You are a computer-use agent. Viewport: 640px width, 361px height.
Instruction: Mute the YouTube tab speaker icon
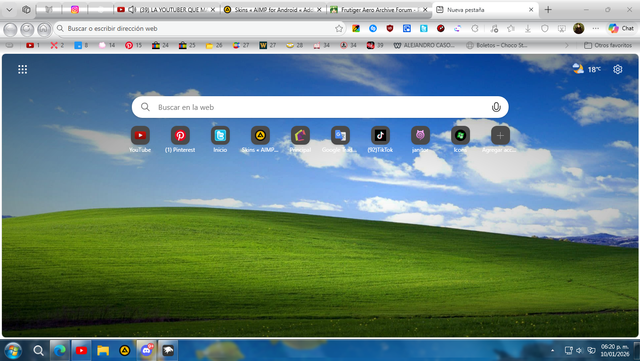pos(131,9)
